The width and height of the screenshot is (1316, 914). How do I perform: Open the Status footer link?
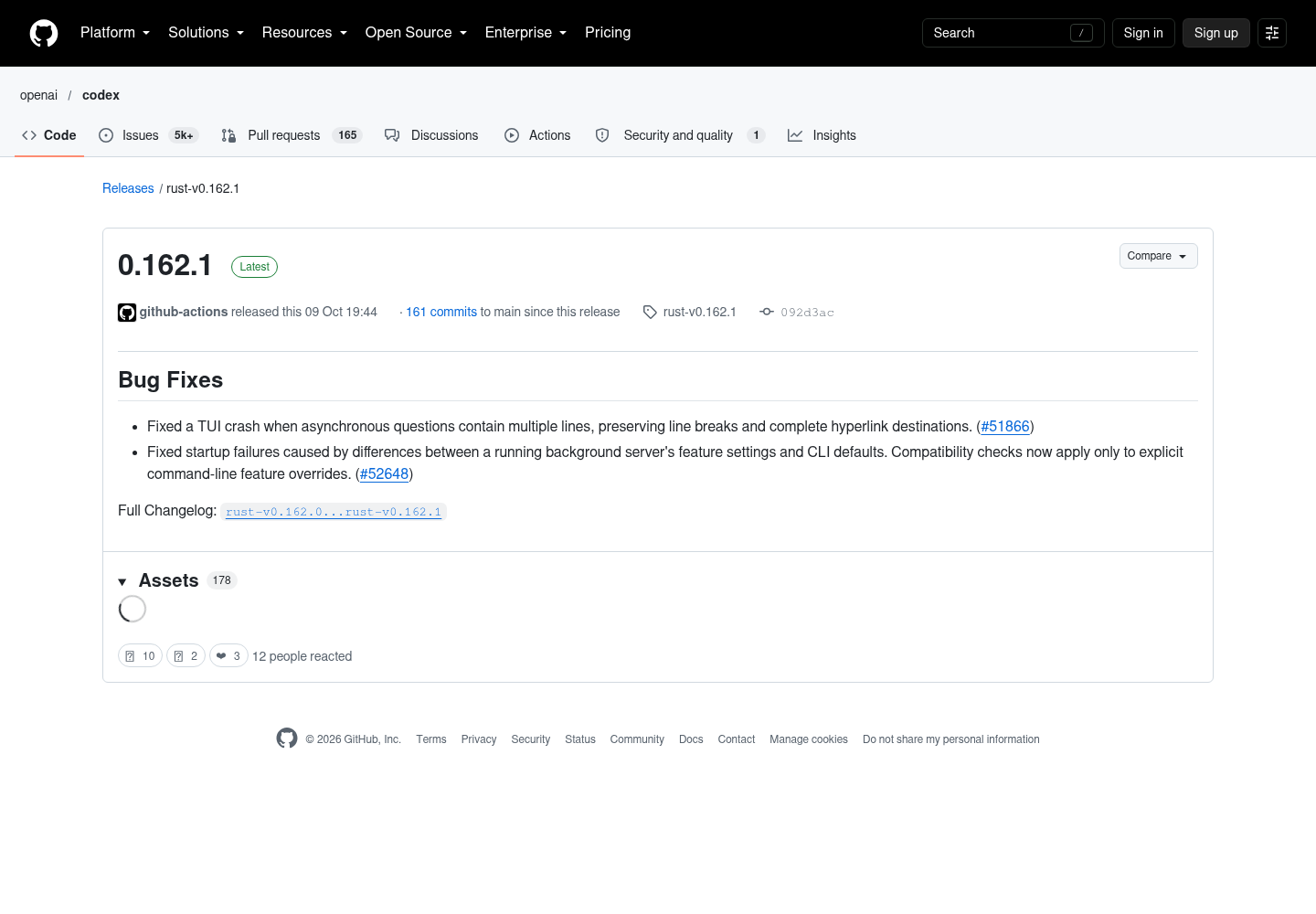[580, 739]
